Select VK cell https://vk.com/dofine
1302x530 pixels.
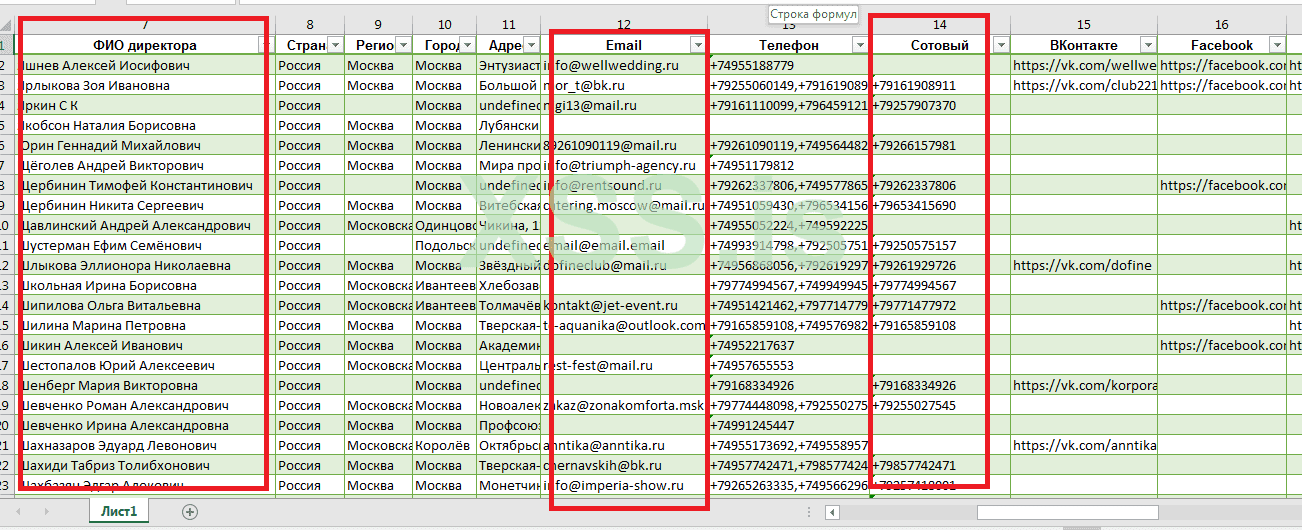point(1084,265)
